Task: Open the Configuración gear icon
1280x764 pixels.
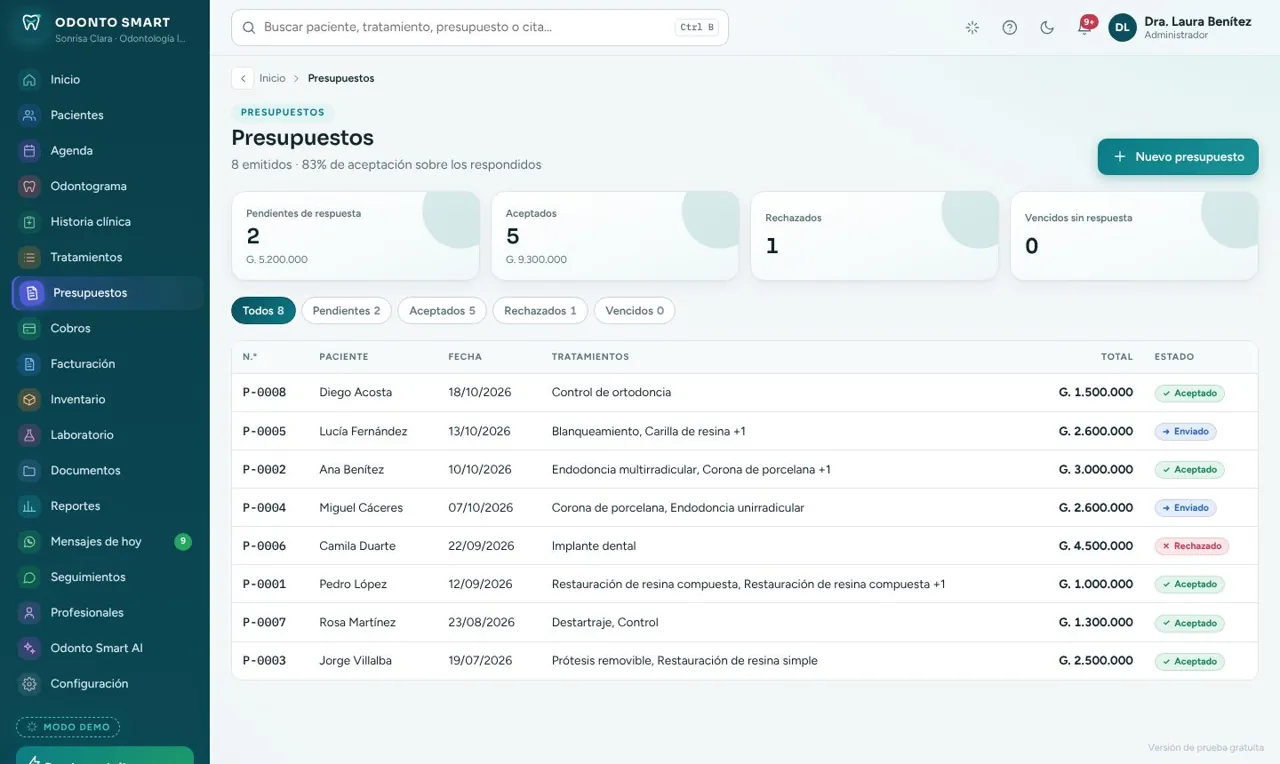Action: click(x=30, y=684)
